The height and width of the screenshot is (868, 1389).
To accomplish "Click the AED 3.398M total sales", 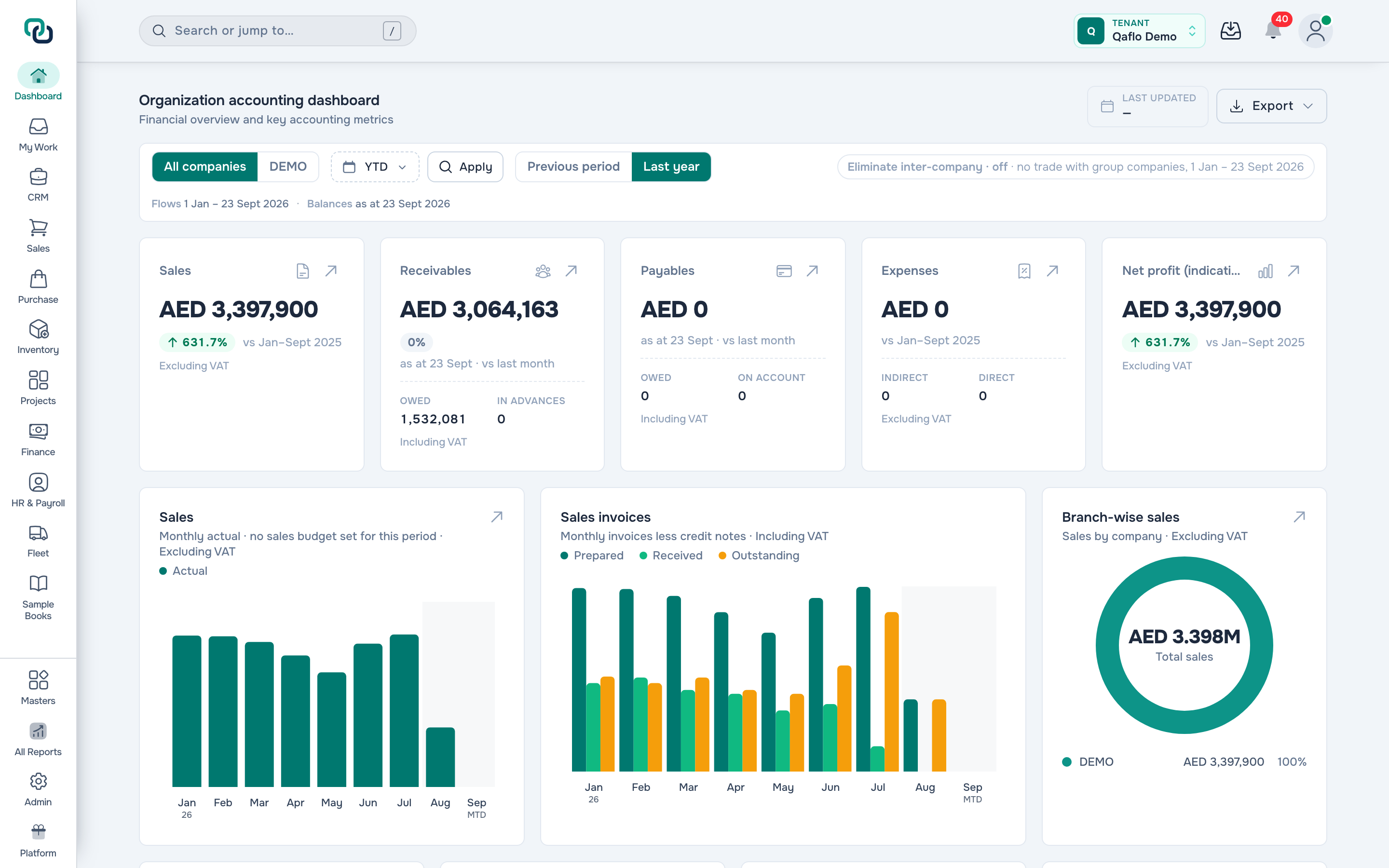I will pyautogui.click(x=1184, y=637).
